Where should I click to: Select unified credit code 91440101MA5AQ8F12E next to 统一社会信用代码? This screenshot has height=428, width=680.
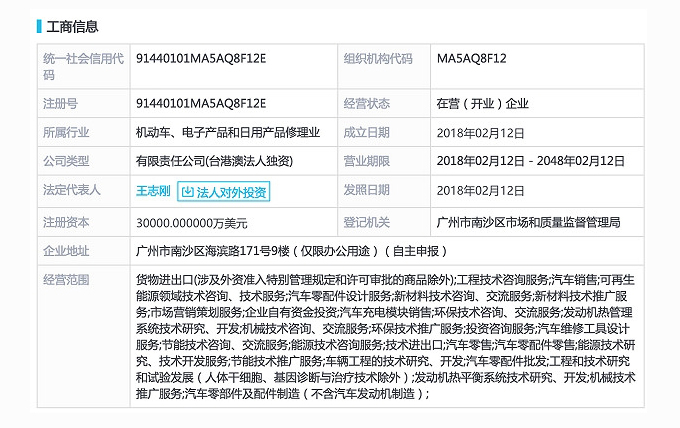[201, 59]
